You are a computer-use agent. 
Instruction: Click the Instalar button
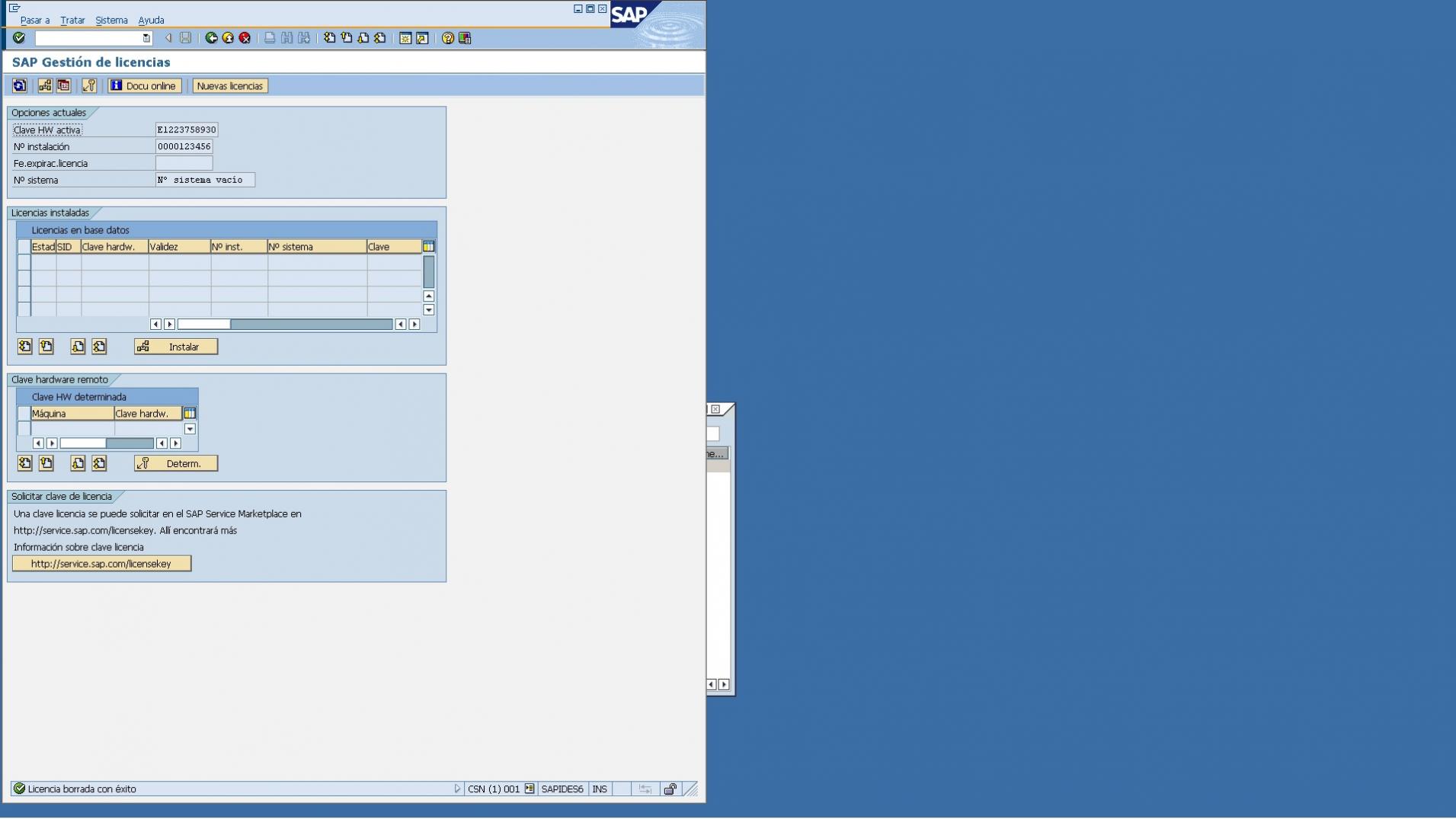(176, 347)
